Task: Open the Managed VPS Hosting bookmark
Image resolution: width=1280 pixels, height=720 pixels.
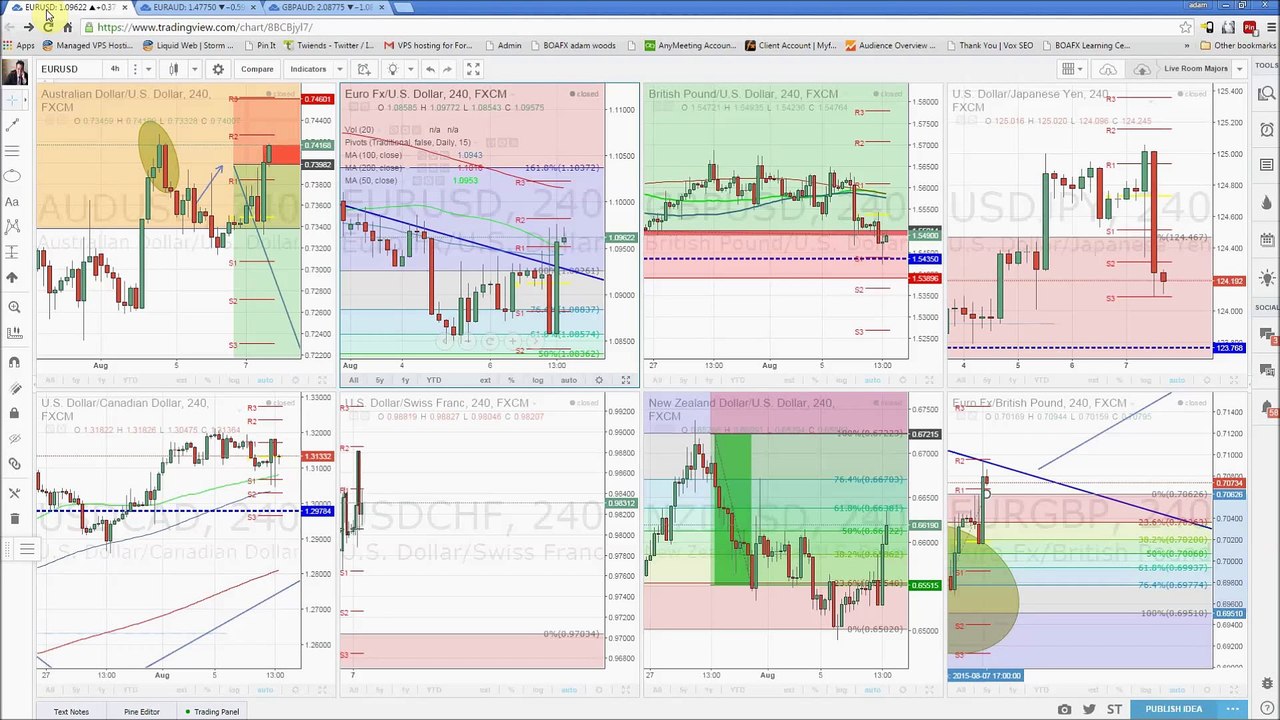Action: [x=88, y=45]
